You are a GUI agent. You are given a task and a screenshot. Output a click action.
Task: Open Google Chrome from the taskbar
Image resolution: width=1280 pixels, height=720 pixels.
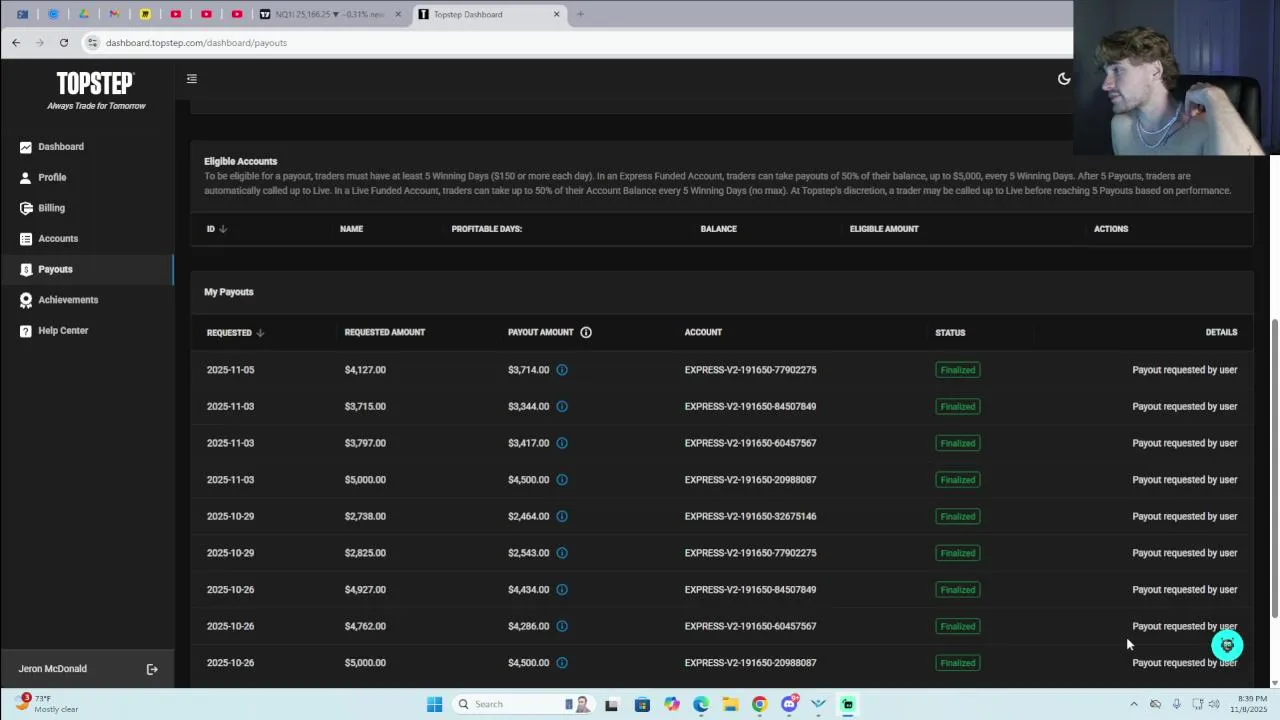759,704
